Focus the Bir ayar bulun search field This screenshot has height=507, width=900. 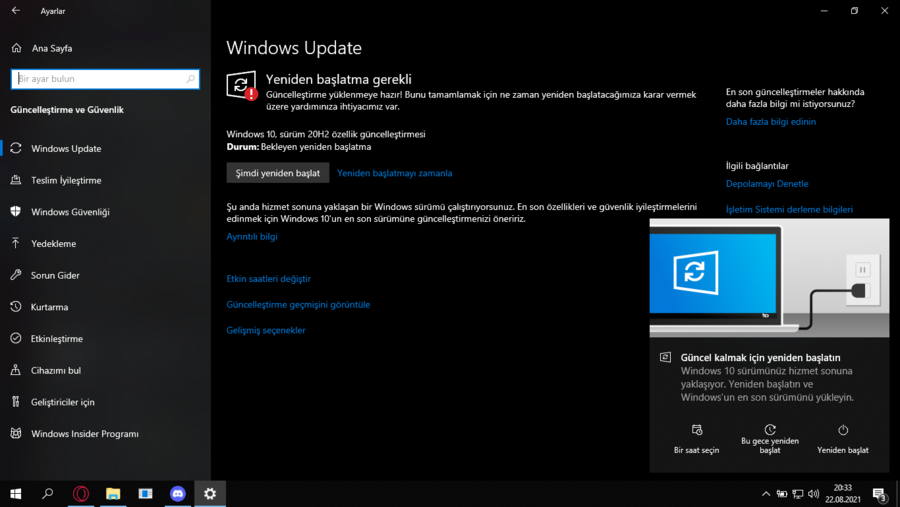click(105, 79)
